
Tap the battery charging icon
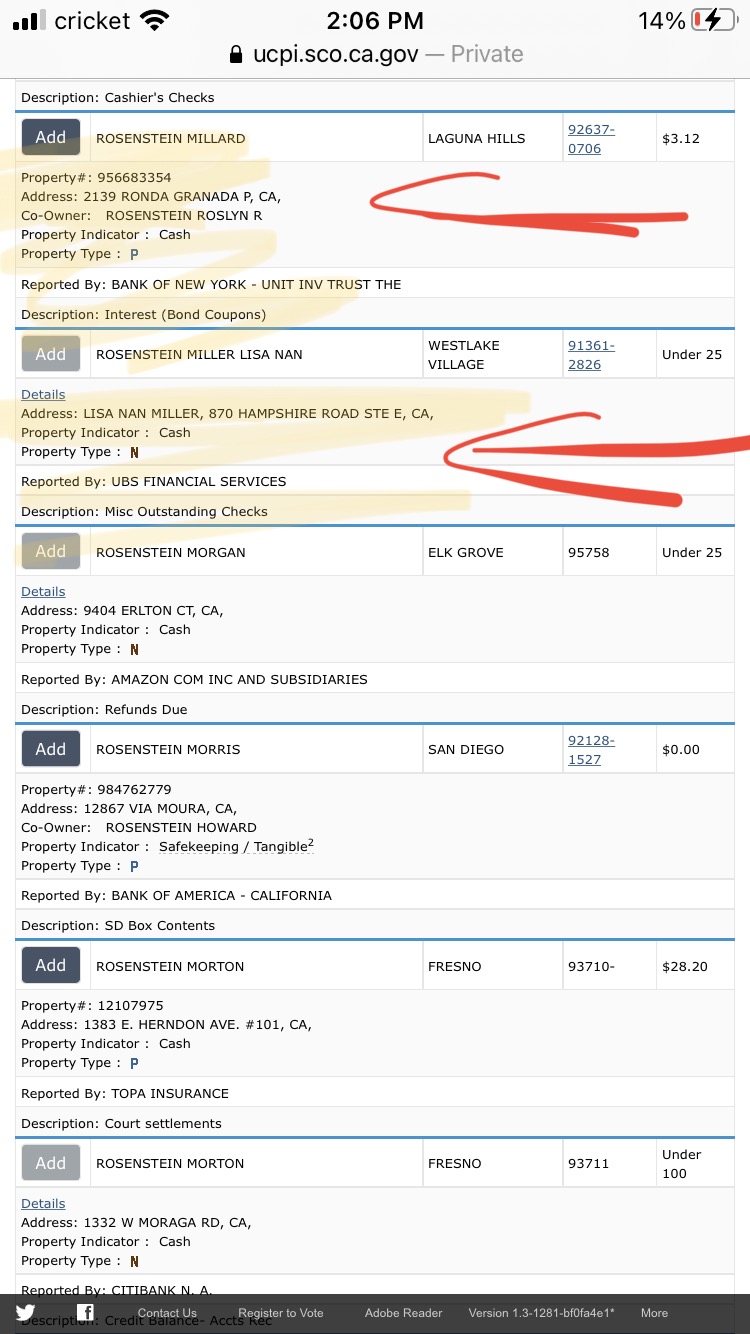tap(713, 20)
